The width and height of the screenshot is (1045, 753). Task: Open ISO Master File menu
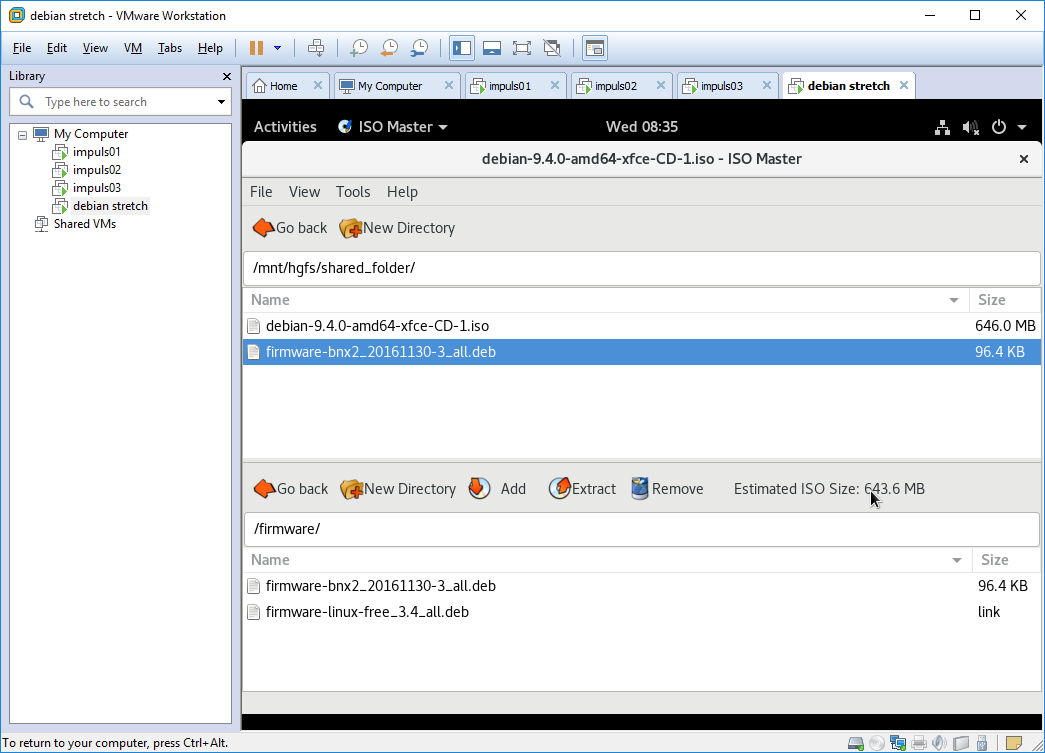click(261, 192)
